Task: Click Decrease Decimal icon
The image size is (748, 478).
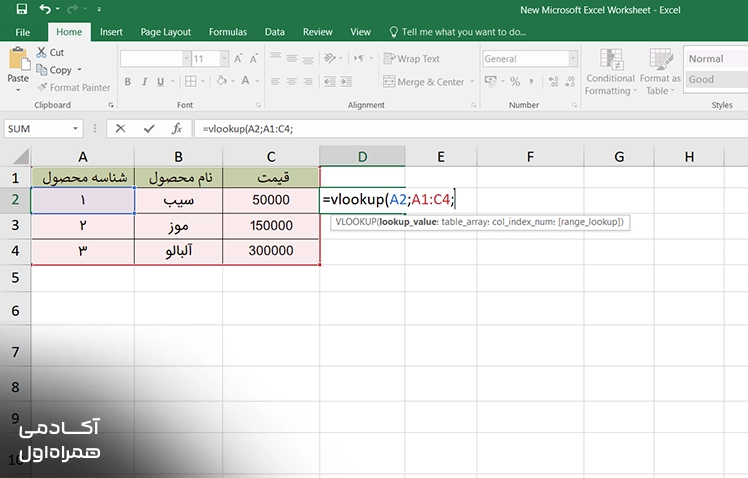Action: (x=570, y=82)
